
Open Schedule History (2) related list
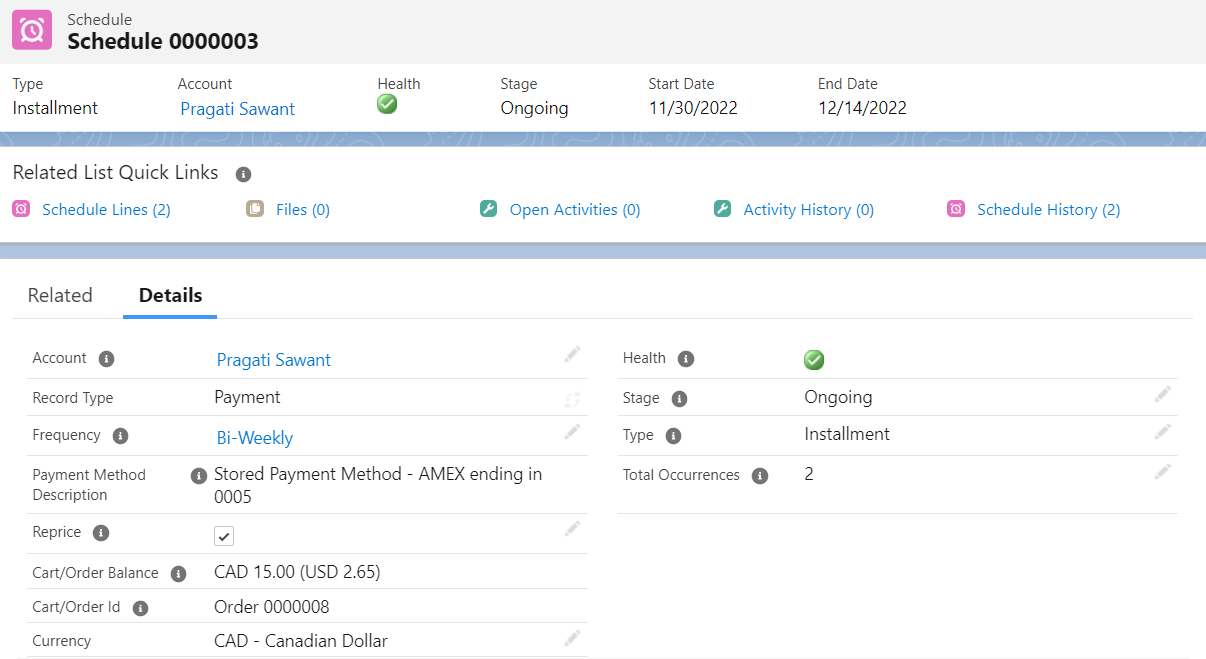coord(1048,210)
